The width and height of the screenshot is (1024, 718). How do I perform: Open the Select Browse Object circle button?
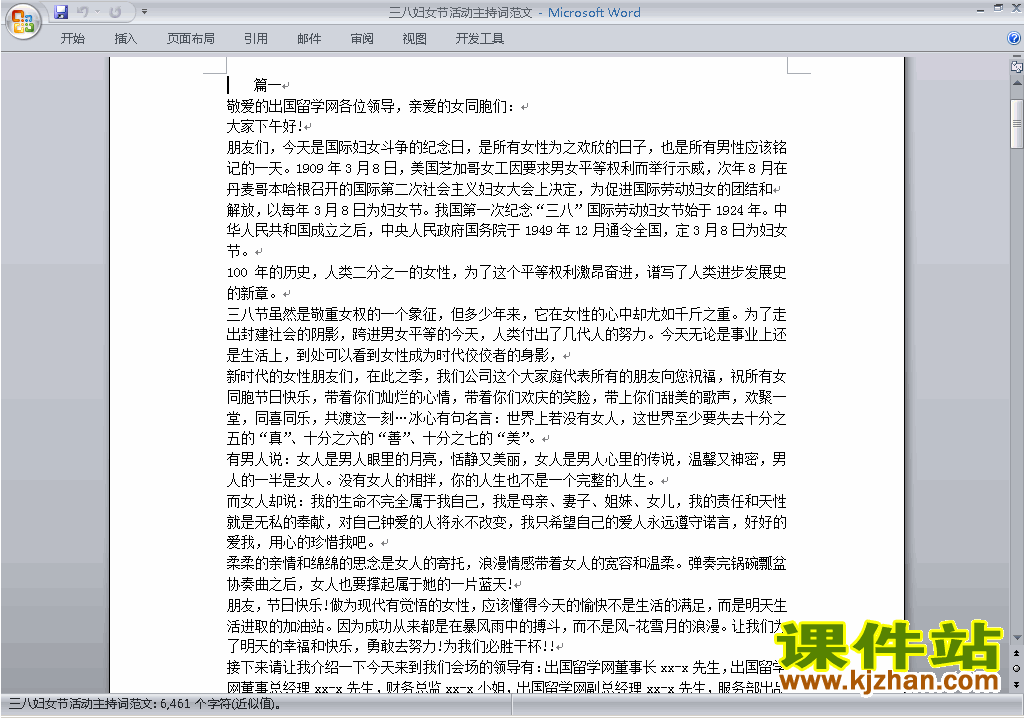pos(1017,668)
